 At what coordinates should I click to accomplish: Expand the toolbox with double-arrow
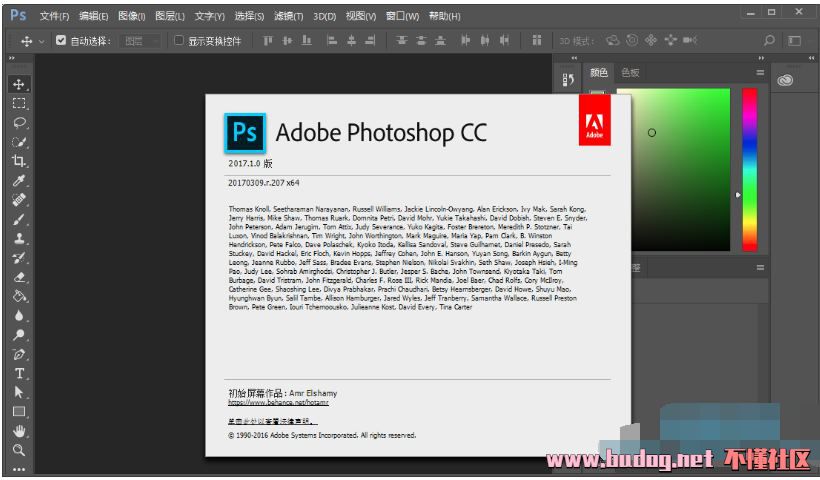click(12, 58)
